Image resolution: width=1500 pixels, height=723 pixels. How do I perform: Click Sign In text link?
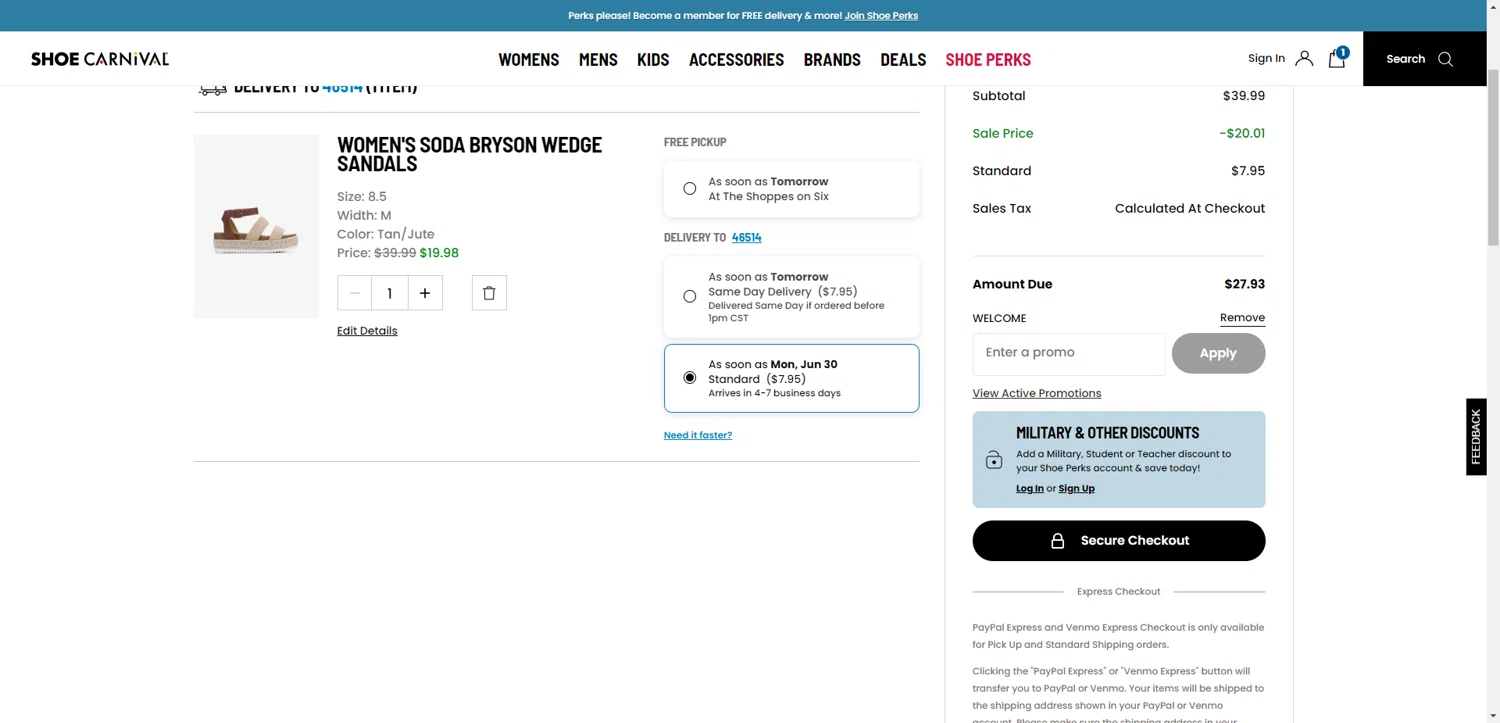1266,59
